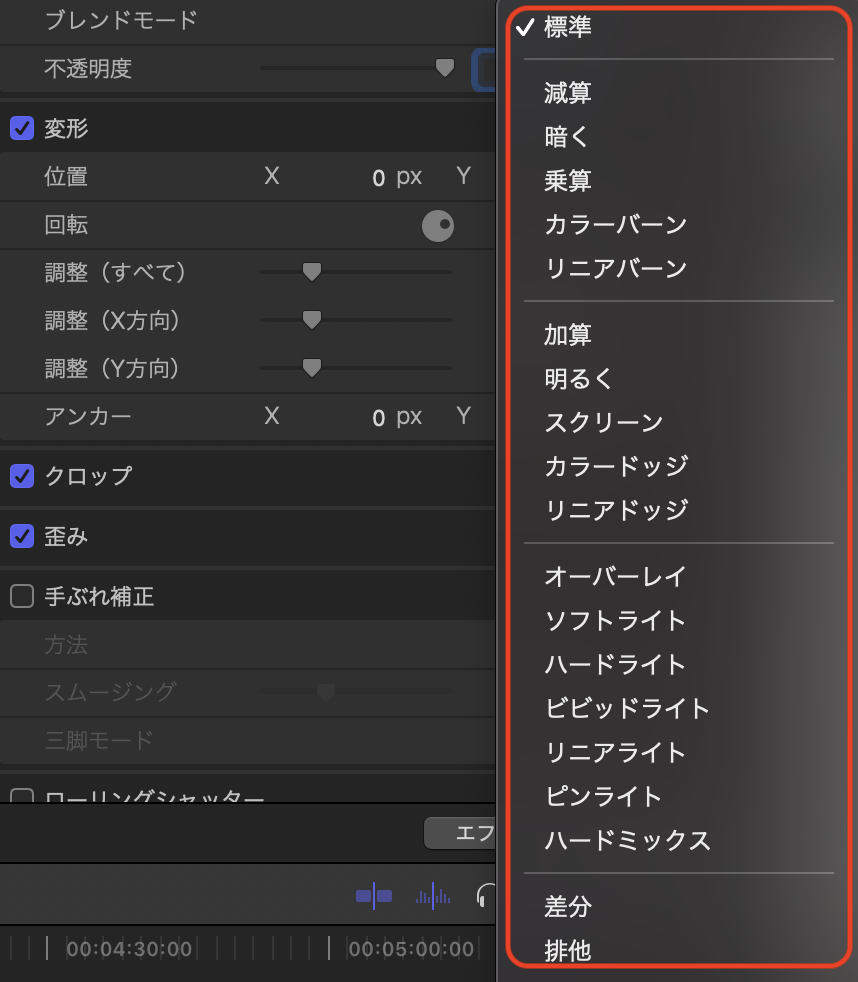Click the 手ぶれ補正 section header text
This screenshot has height=982, width=858.
(x=99, y=596)
